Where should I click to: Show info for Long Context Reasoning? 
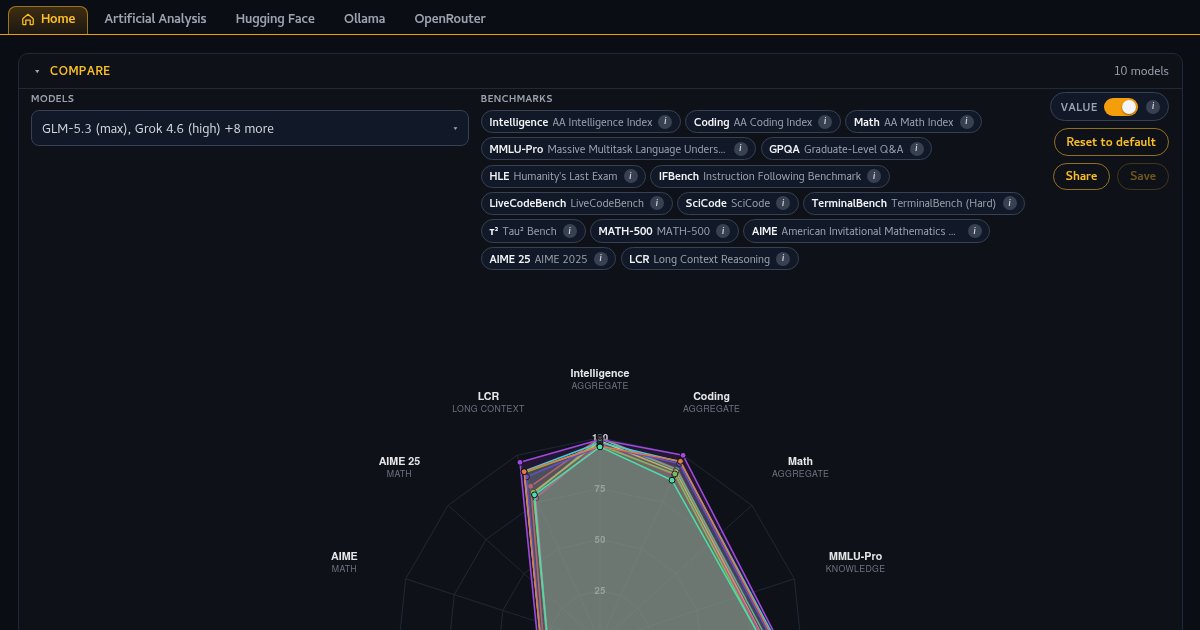coord(782,259)
